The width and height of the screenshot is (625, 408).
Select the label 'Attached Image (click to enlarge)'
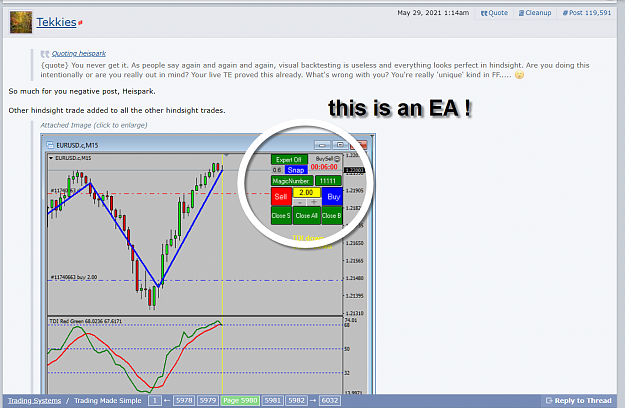94,125
